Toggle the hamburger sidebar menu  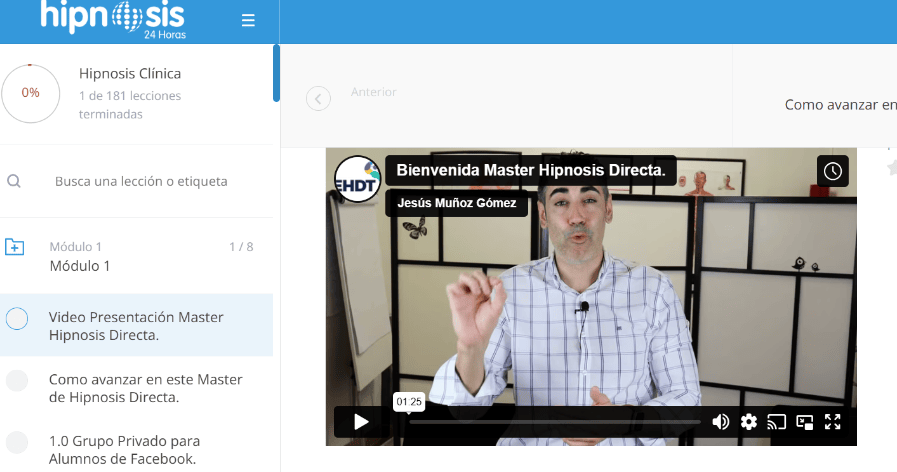pos(248,20)
